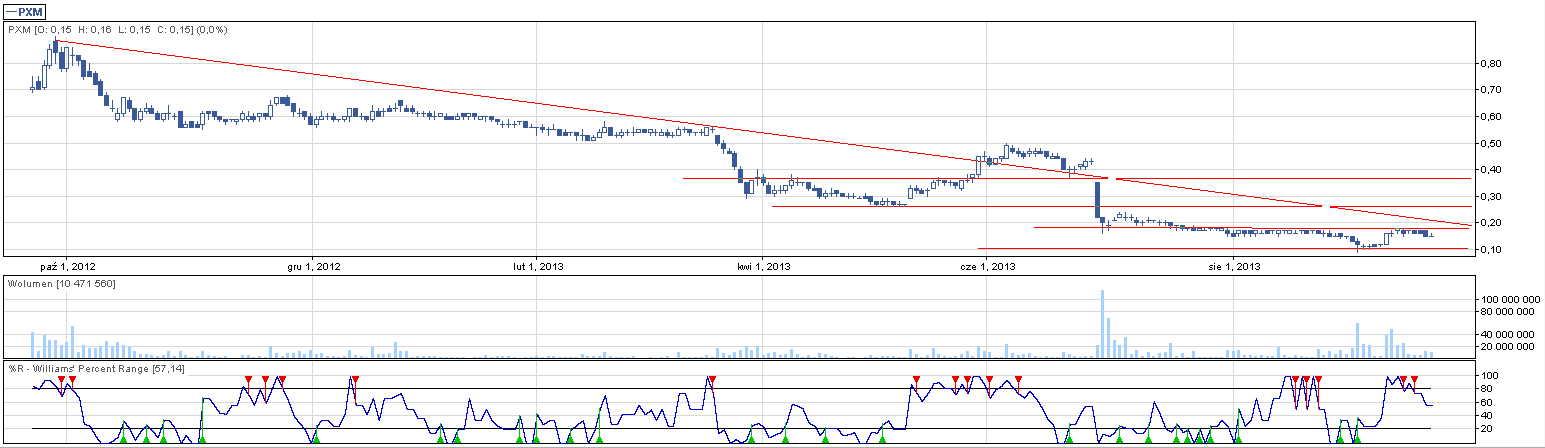
Task: Click the large falling candle in mid-June 2013
Action: (x=1098, y=200)
